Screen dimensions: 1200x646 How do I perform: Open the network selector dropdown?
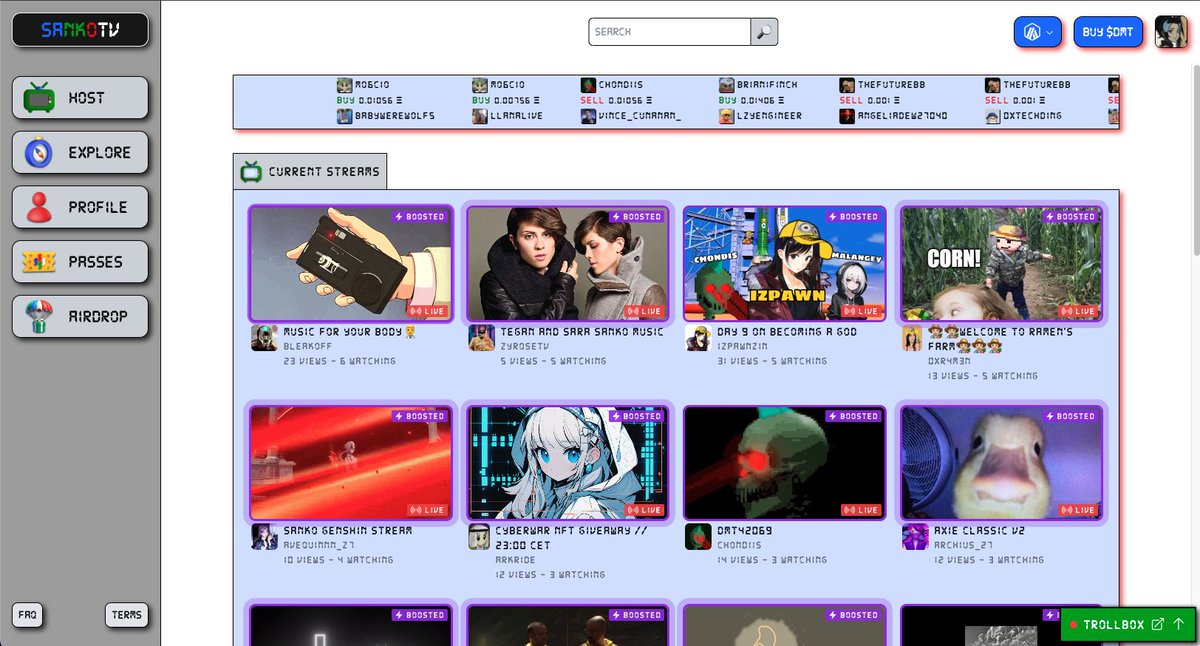coord(1038,32)
